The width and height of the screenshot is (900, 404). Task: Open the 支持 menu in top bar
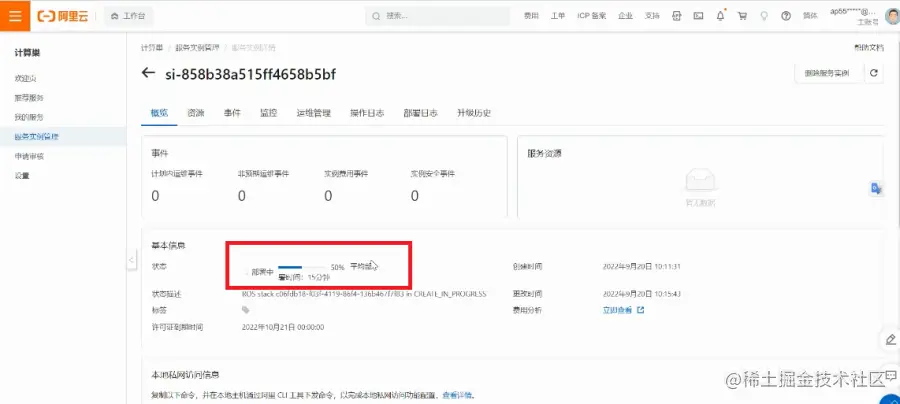tap(652, 16)
